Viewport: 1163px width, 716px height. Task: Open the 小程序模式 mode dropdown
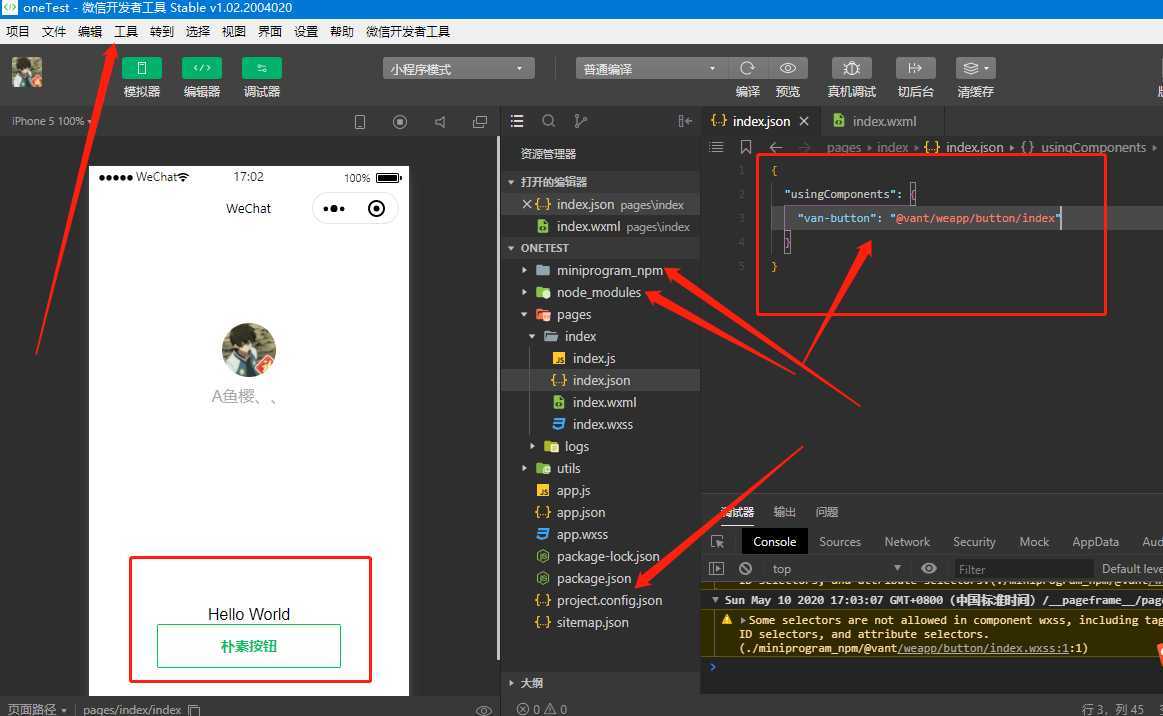[x=458, y=69]
